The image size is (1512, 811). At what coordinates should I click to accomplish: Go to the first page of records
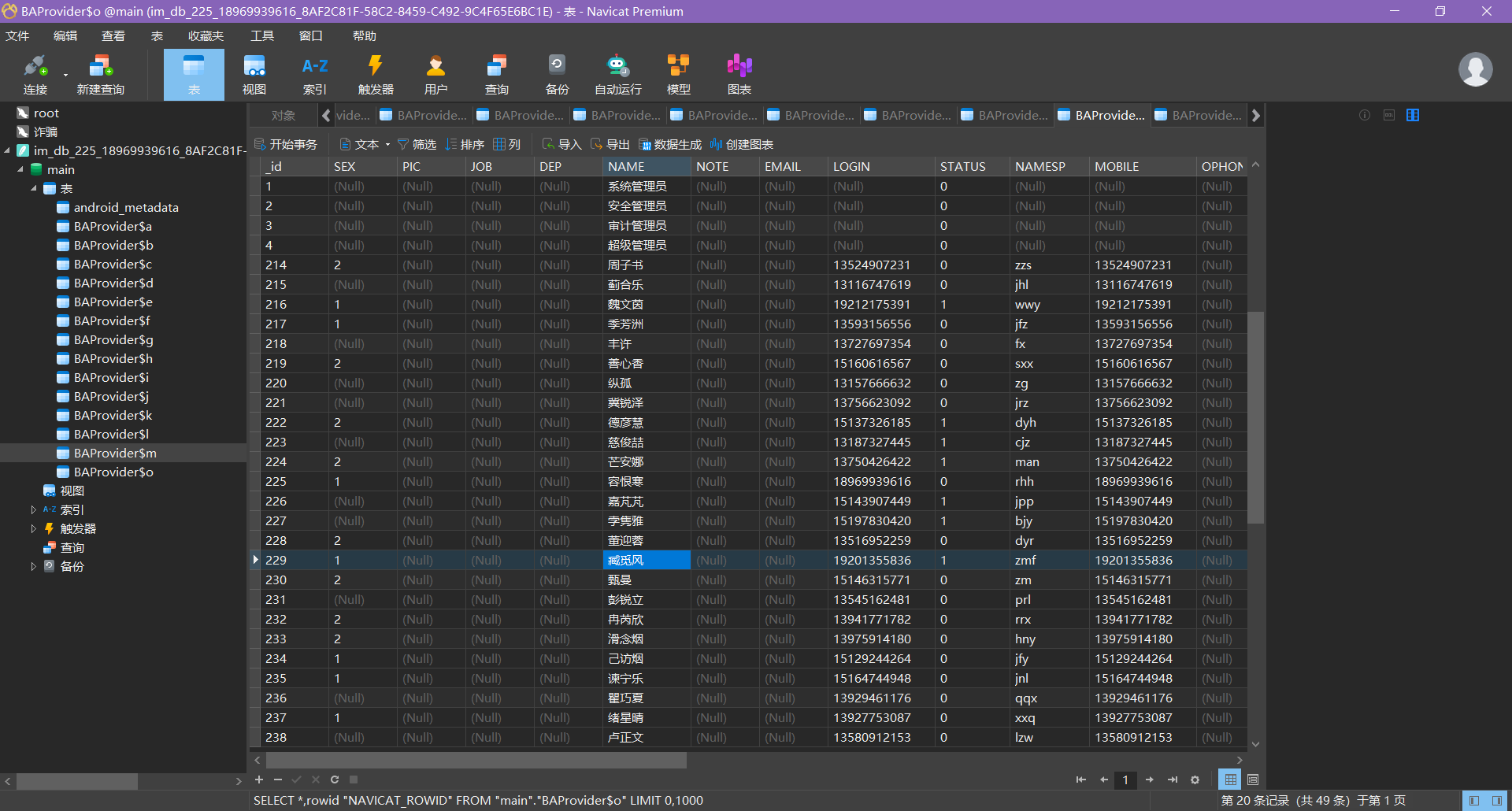(1080, 780)
